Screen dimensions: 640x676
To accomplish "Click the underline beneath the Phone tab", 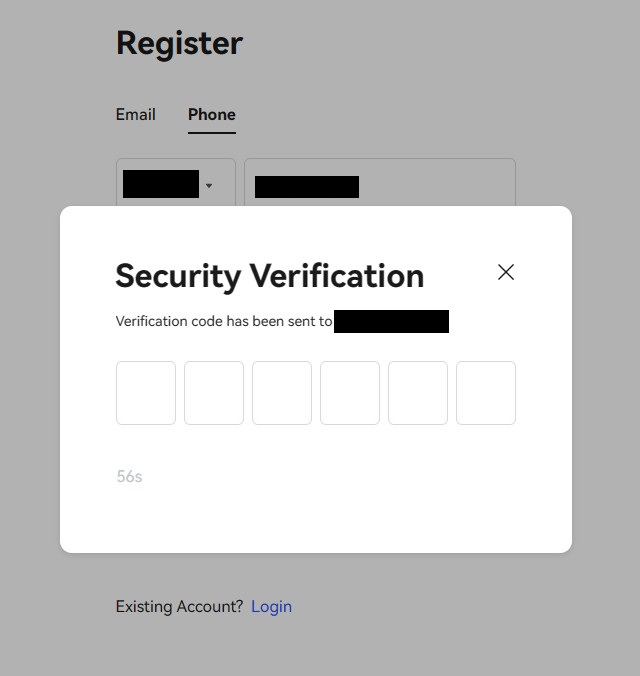I will [212, 132].
